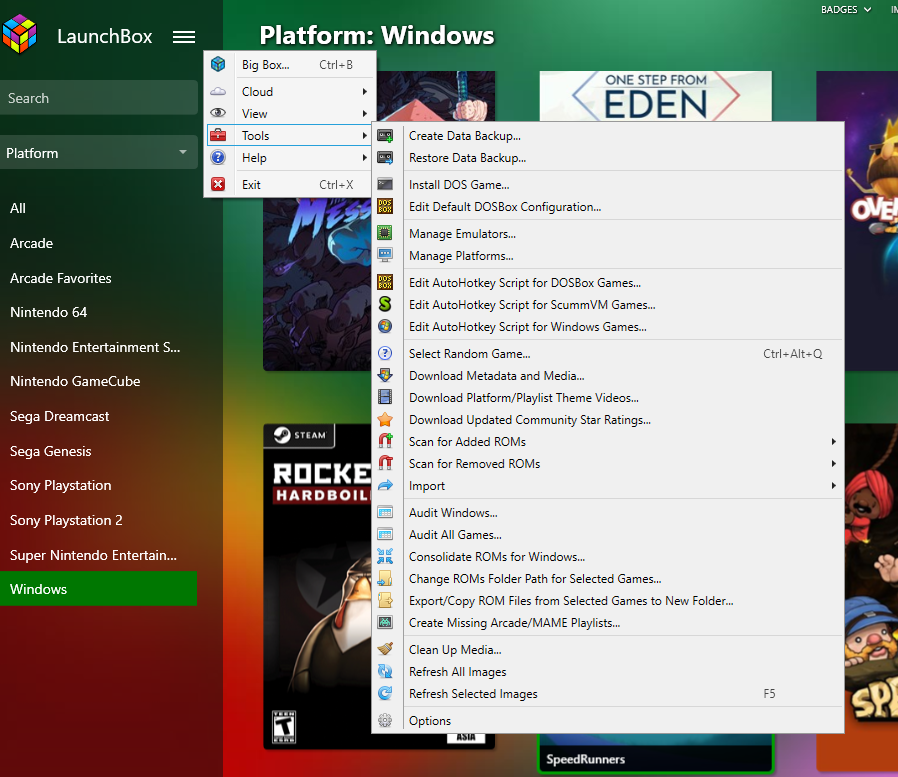
Task: Choose Download Metadata and Media...
Action: 608,376
